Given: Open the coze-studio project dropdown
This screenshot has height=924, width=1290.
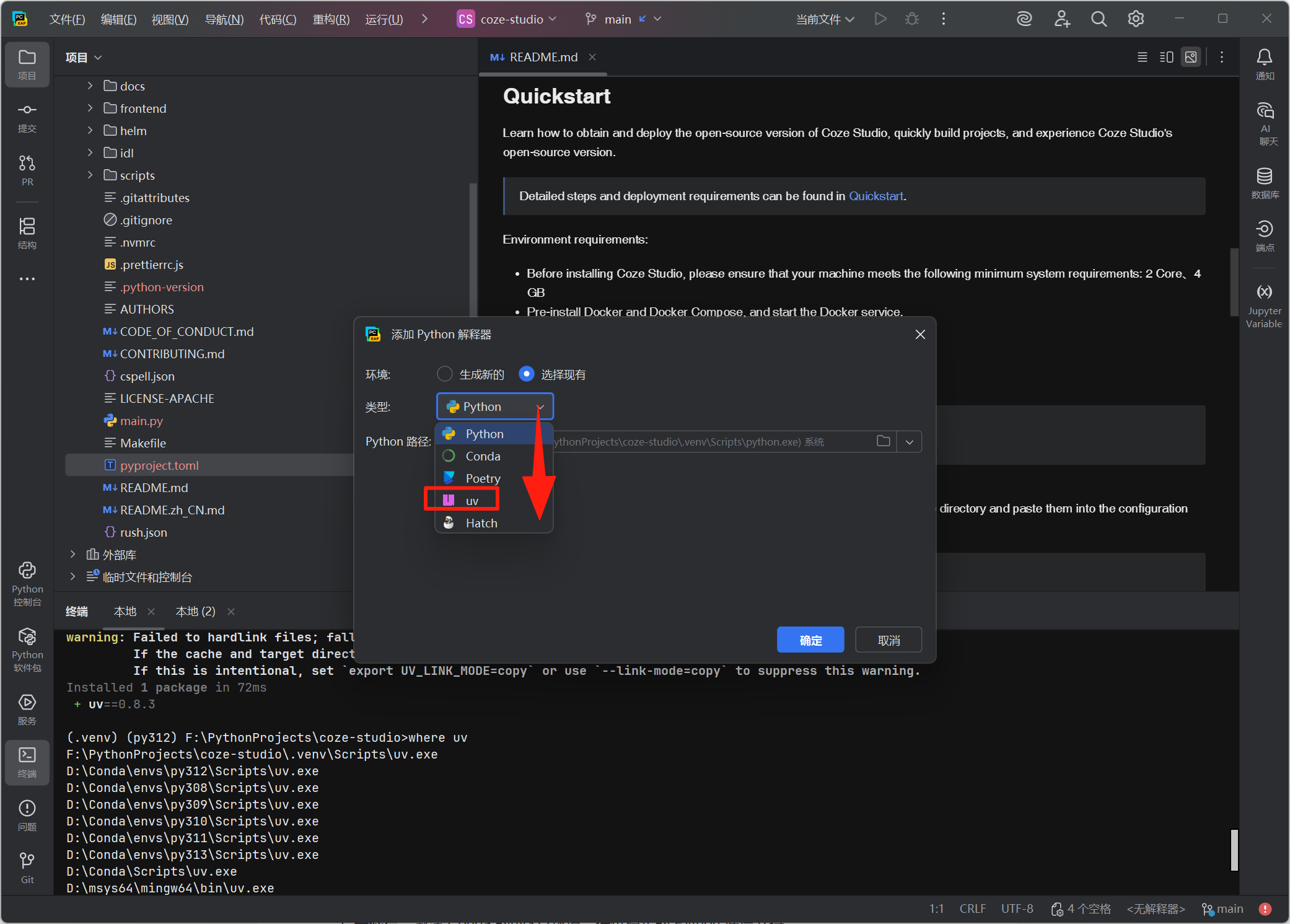Looking at the screenshot, I should click(x=507, y=19).
